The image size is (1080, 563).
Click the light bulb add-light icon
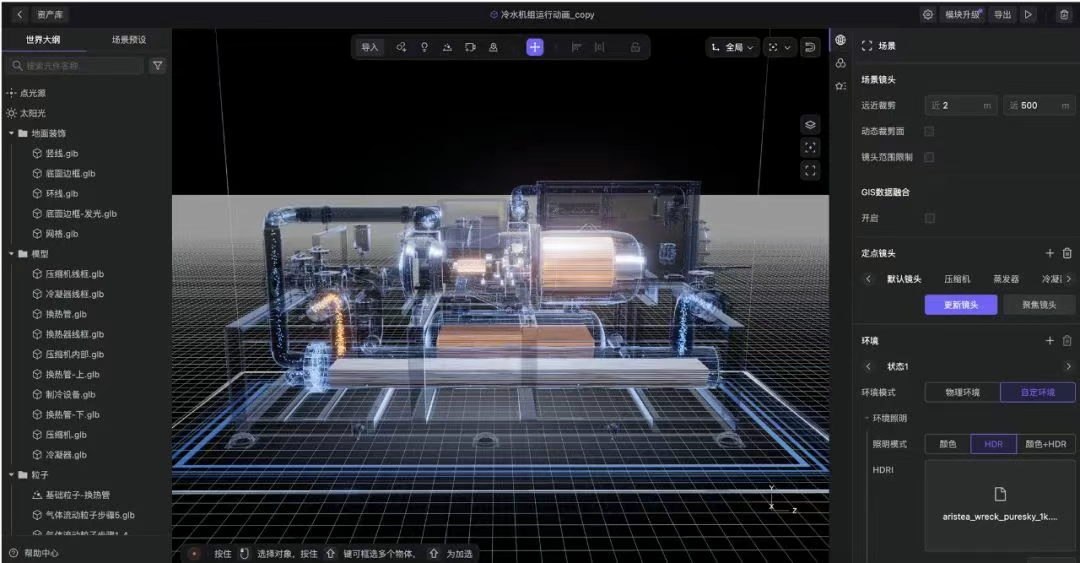pyautogui.click(x=424, y=47)
